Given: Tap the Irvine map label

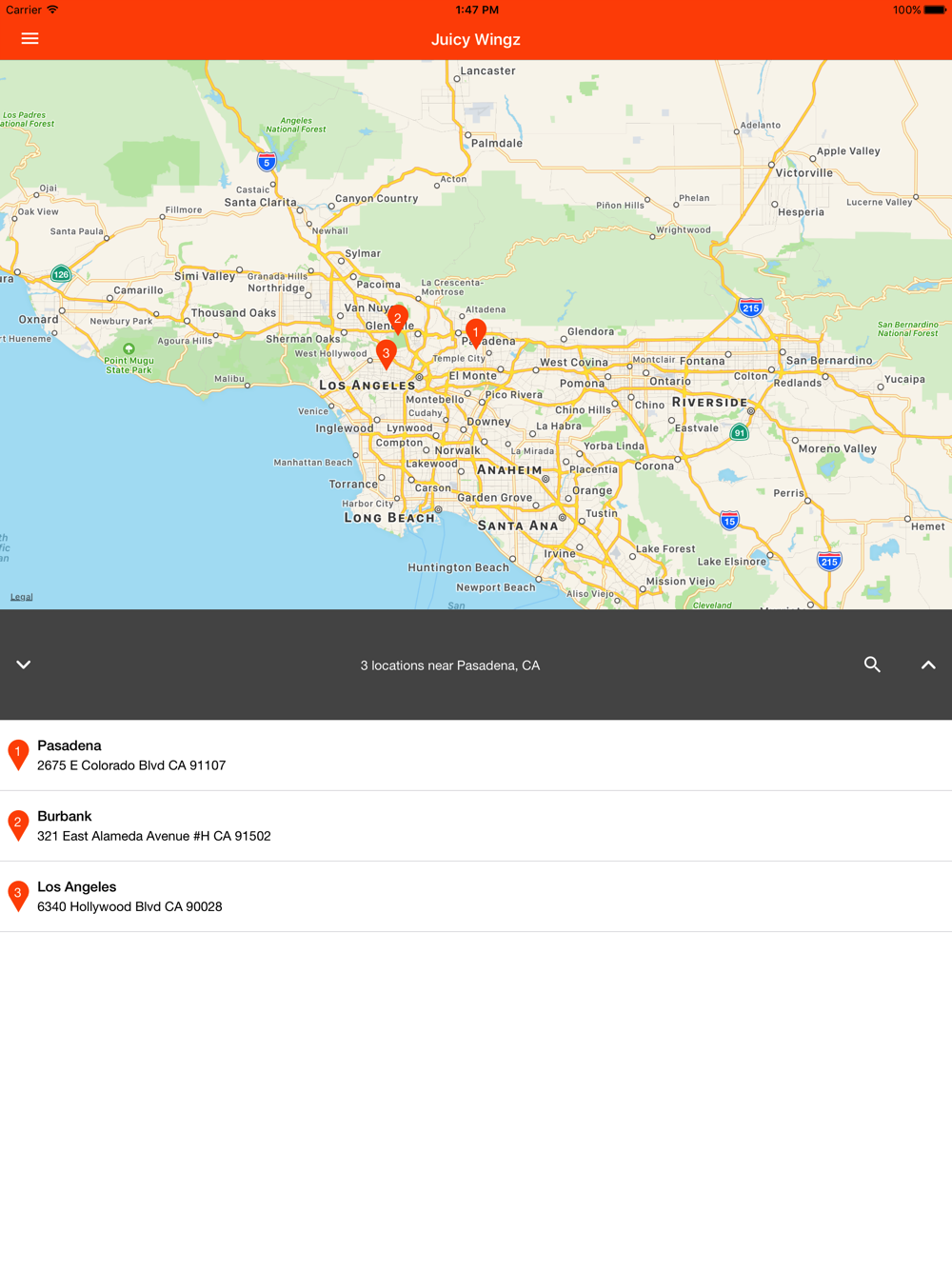Looking at the screenshot, I should (560, 553).
